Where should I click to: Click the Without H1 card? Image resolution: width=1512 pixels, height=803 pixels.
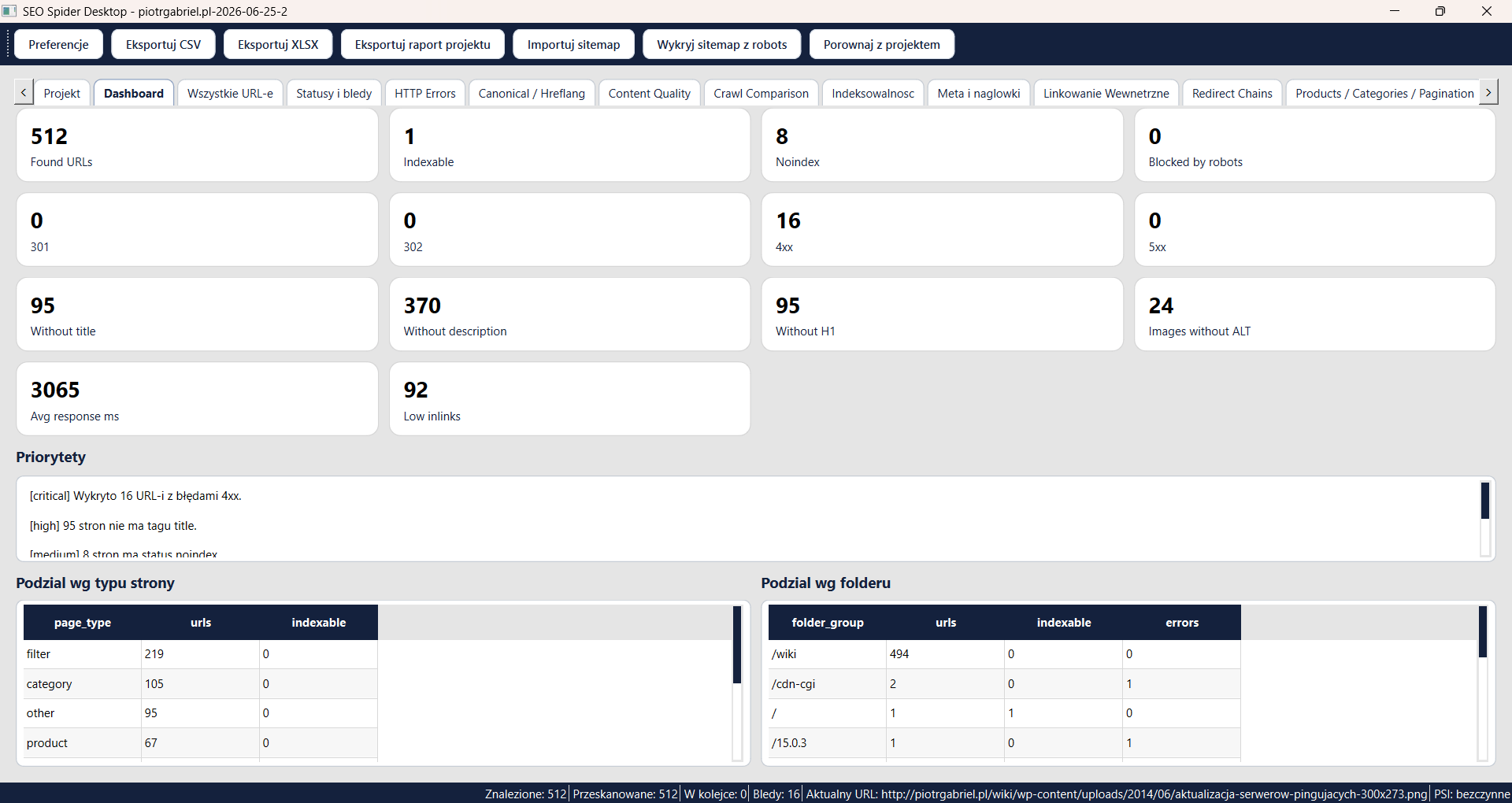click(x=942, y=314)
